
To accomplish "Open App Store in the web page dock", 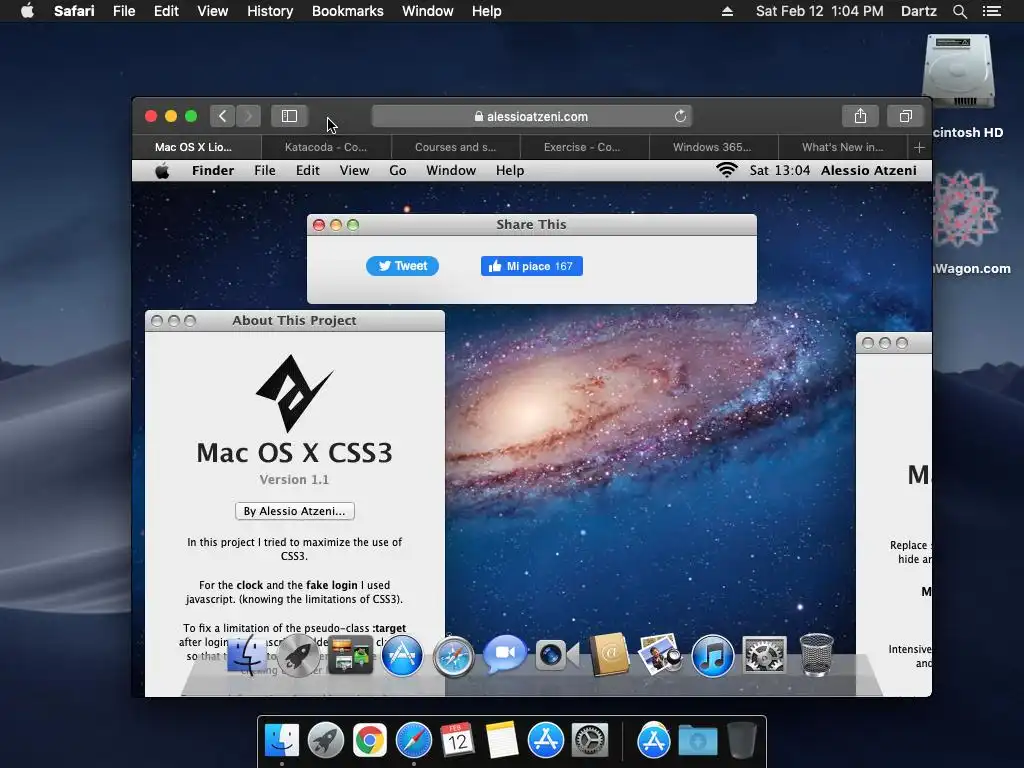I will (402, 656).
